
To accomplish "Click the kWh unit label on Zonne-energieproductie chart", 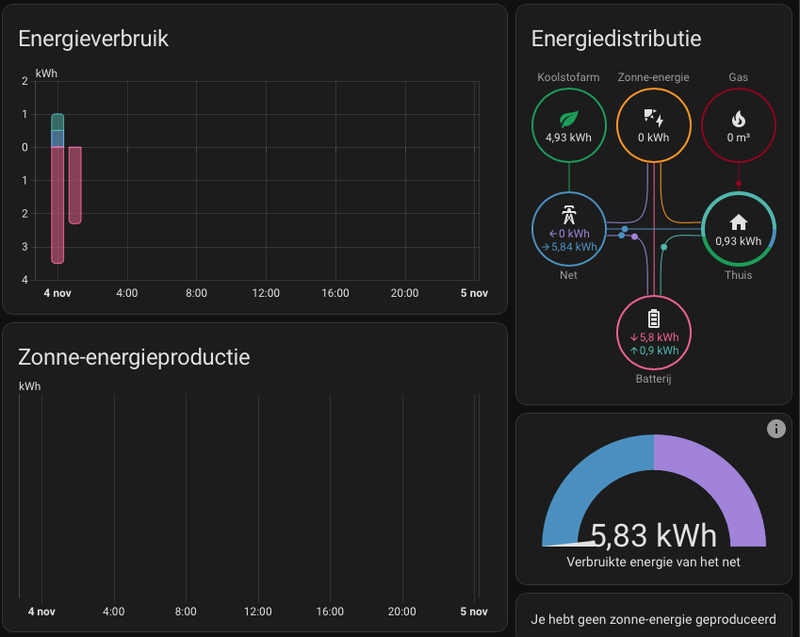I will coord(30,387).
